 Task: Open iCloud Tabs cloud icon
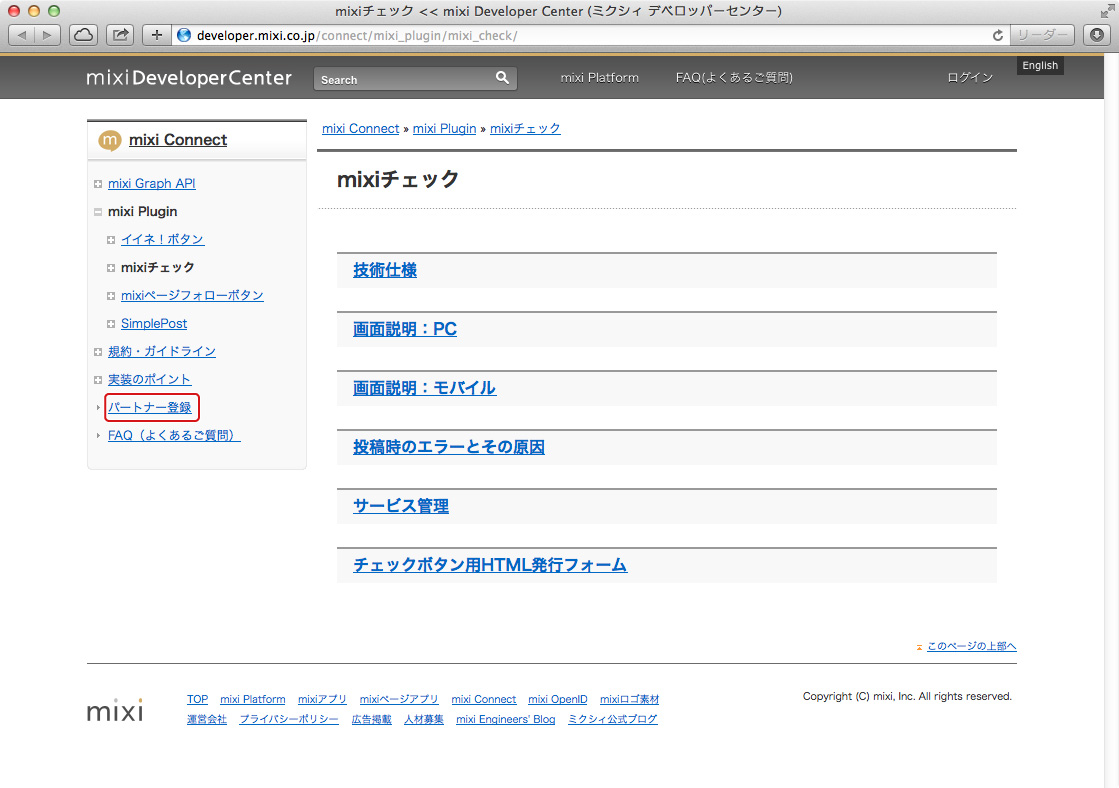coord(83,35)
